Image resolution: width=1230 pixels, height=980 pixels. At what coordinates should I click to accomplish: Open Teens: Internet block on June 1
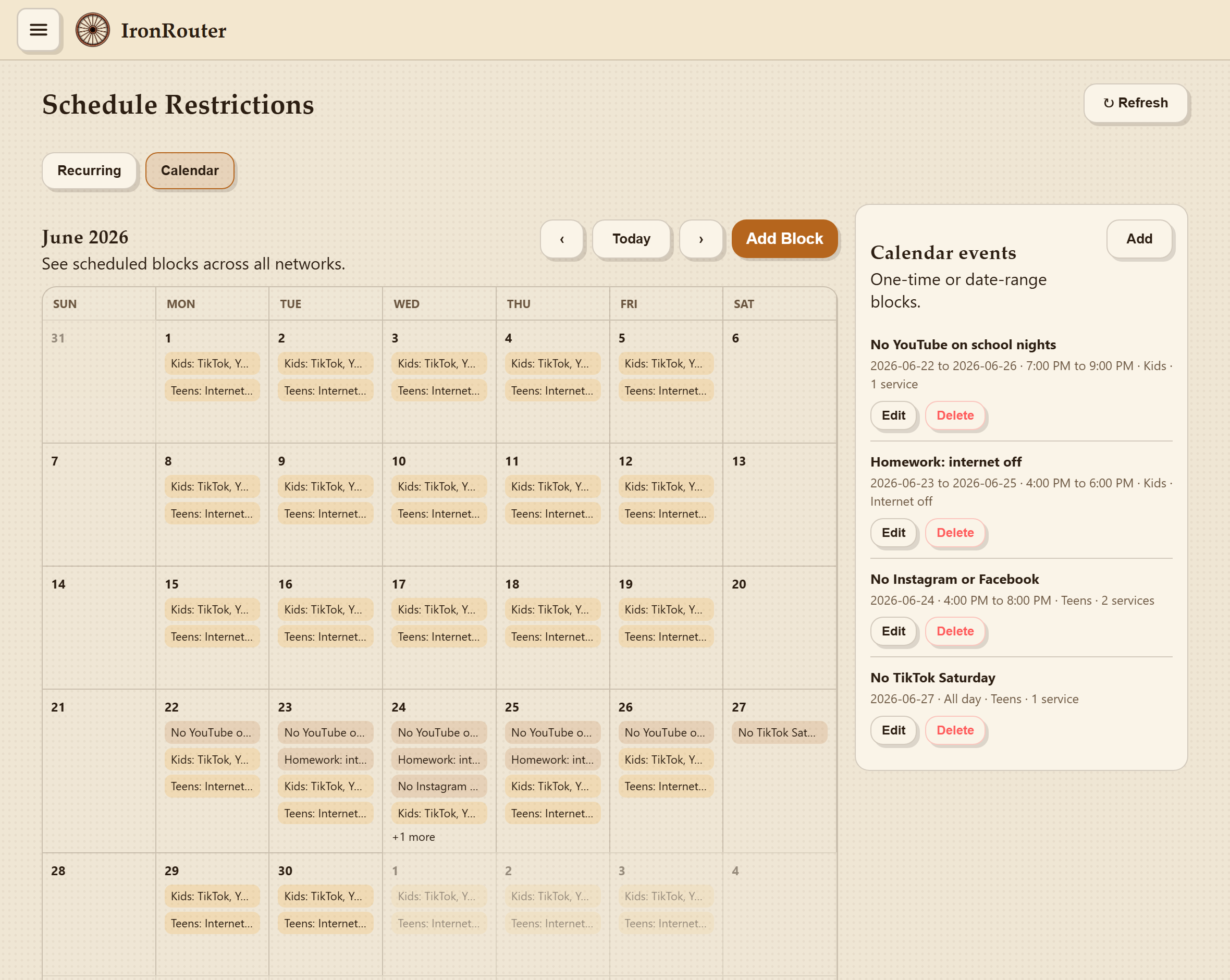[x=212, y=390]
